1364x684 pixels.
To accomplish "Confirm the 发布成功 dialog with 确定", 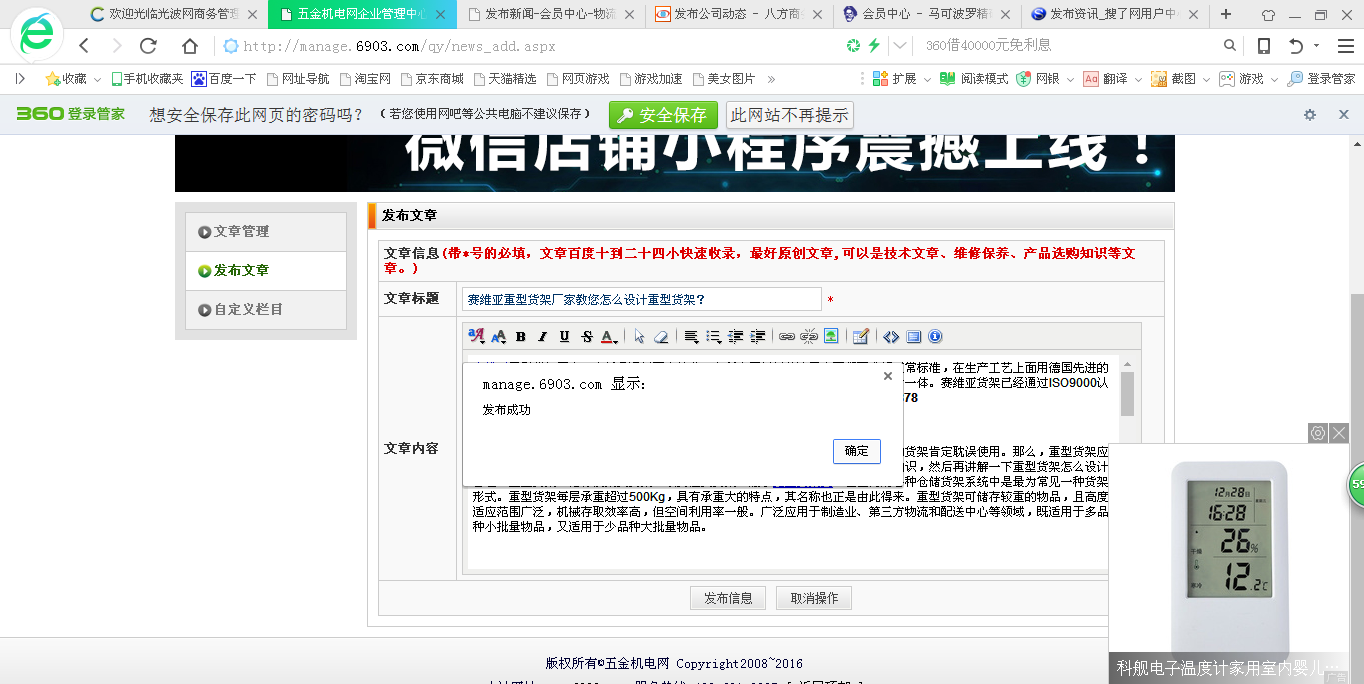I will coord(856,451).
